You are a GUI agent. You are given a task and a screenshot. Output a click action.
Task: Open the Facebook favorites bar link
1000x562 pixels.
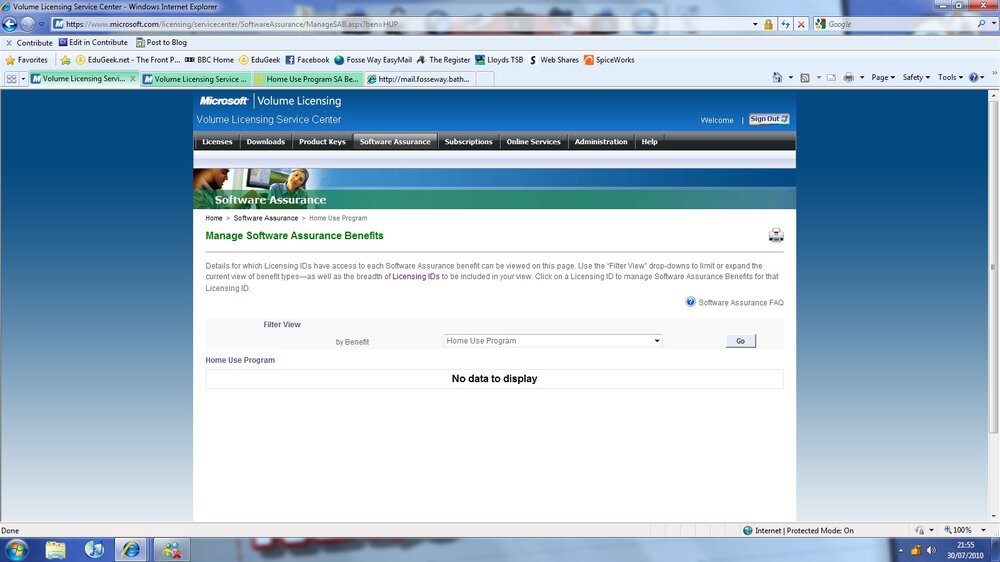tap(307, 60)
